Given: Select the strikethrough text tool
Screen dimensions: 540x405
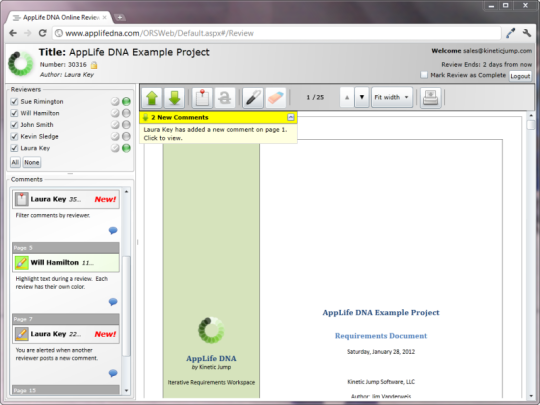Looking at the screenshot, I should pos(225,97).
